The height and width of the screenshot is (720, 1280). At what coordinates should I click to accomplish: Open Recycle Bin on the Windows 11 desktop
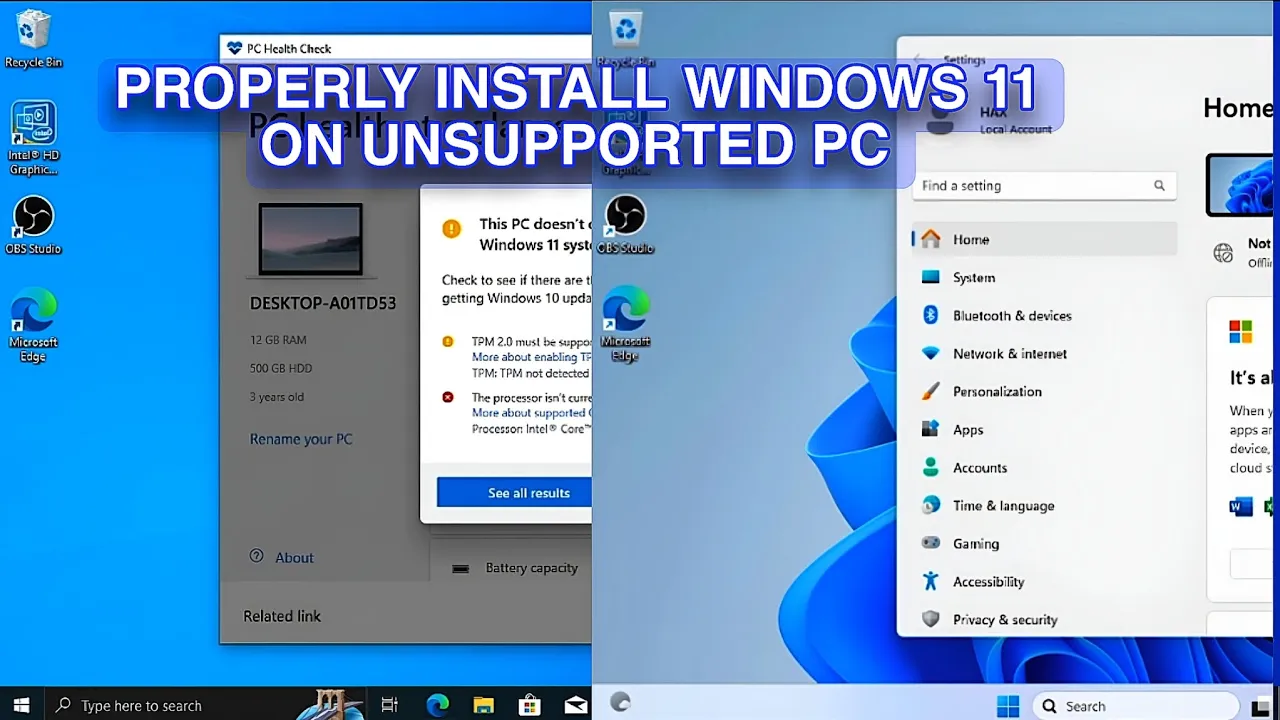click(x=626, y=40)
